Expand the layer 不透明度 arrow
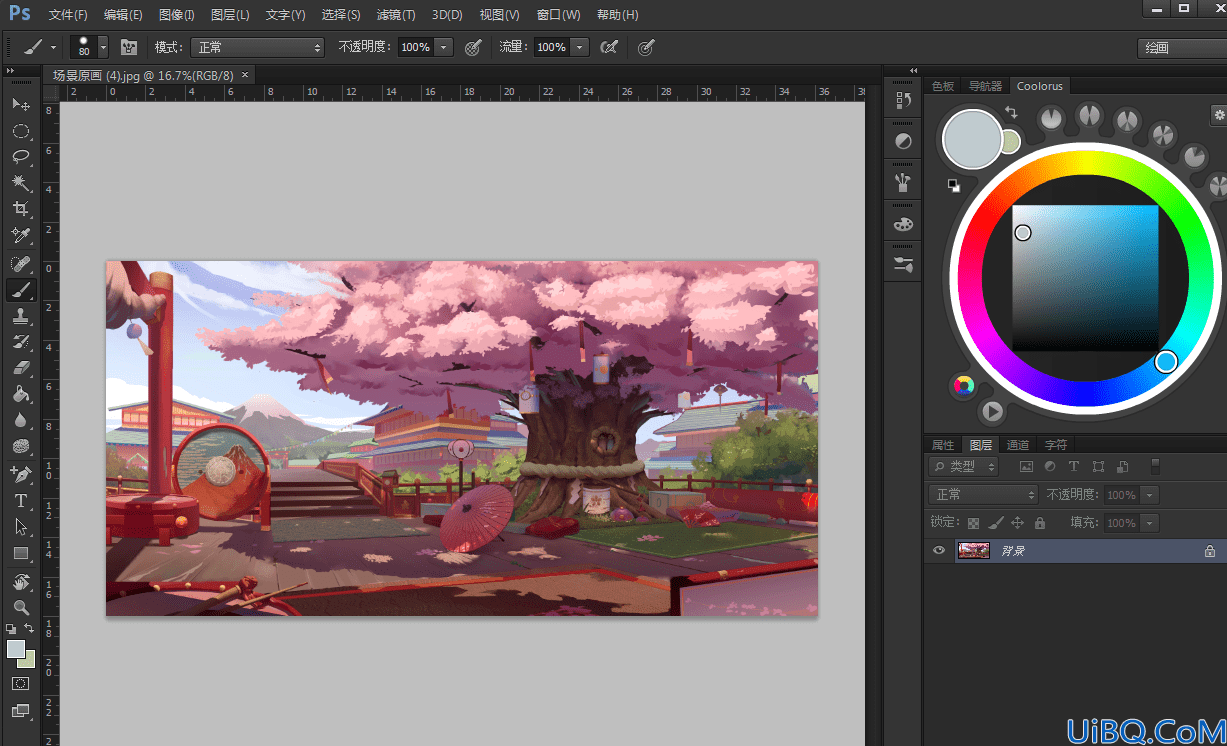This screenshot has width=1227, height=746. click(1150, 495)
